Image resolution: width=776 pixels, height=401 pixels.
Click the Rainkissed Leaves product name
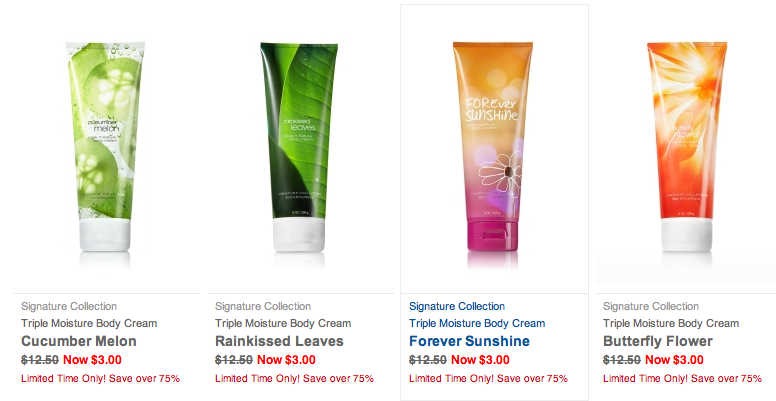coord(279,341)
